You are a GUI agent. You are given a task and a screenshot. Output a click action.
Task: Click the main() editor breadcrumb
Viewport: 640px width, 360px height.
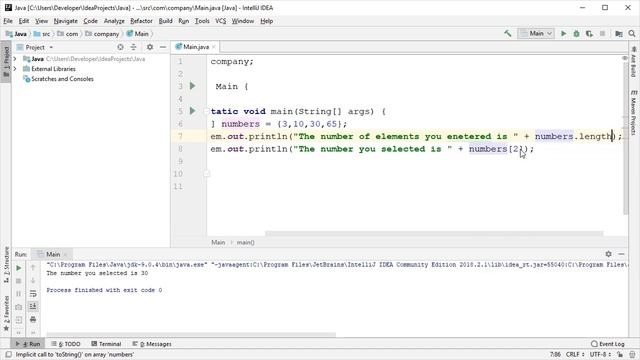245,242
